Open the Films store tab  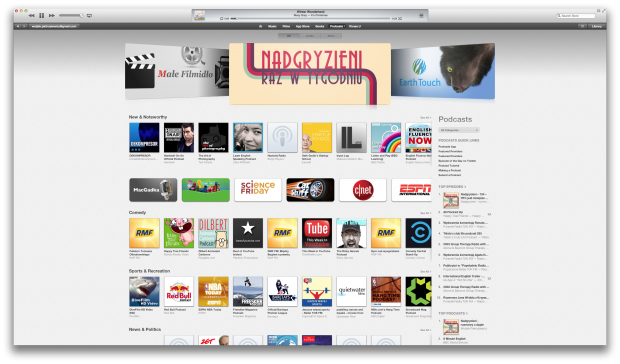pyautogui.click(x=286, y=26)
